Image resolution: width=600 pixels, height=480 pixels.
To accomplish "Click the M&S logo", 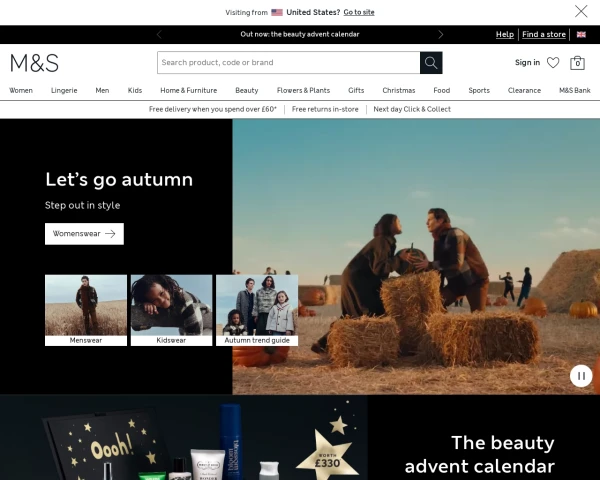I will [34, 63].
